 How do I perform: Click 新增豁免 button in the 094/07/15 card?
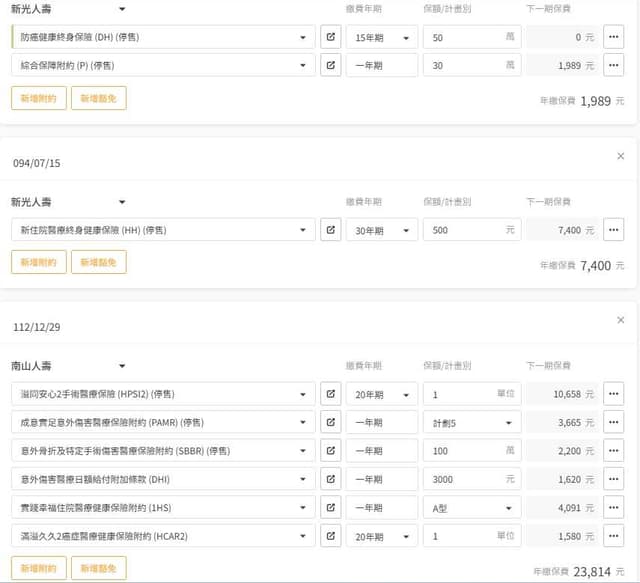point(98,262)
